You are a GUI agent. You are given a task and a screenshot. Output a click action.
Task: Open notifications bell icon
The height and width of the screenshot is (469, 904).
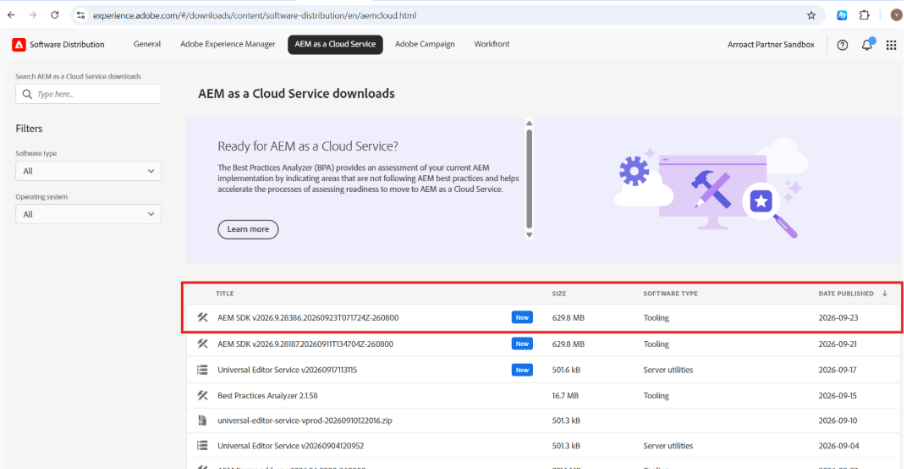click(x=867, y=44)
